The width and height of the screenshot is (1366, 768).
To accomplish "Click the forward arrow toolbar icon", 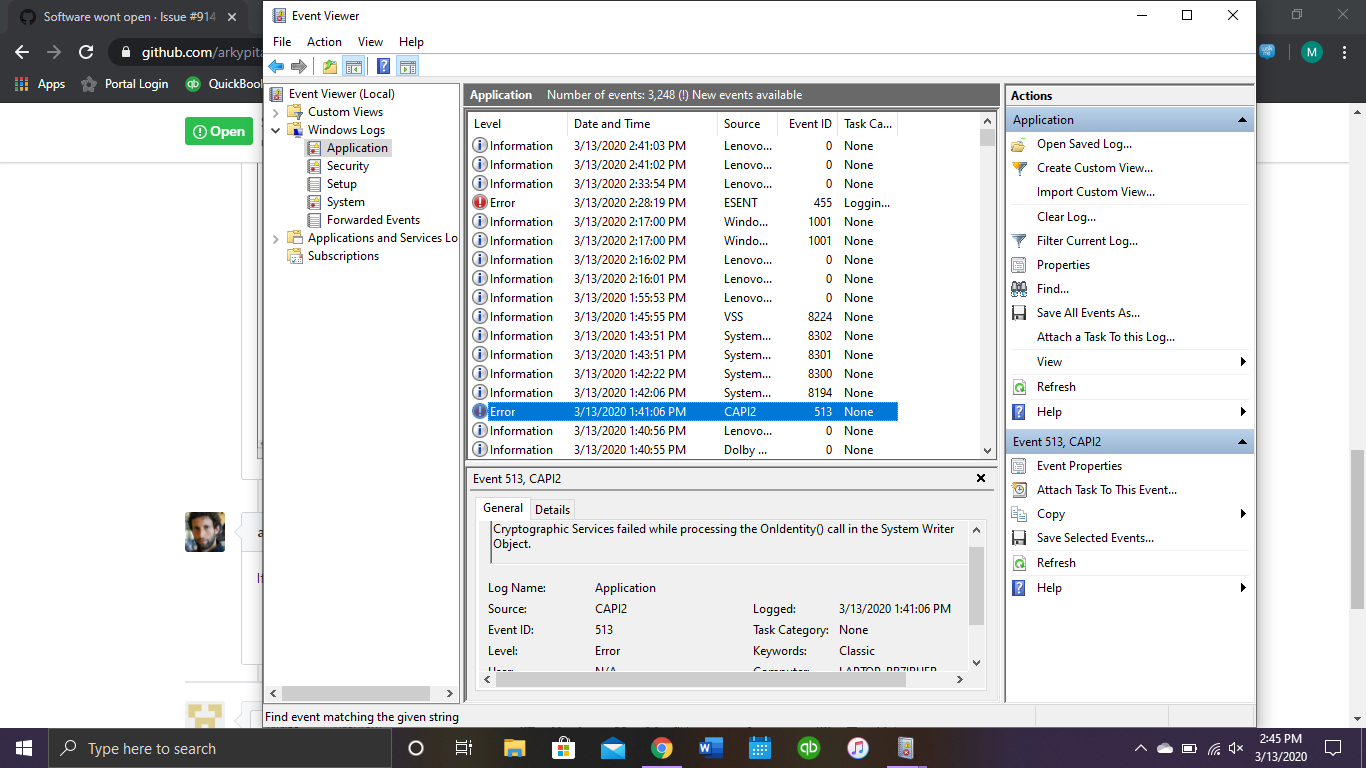I will coord(298,67).
